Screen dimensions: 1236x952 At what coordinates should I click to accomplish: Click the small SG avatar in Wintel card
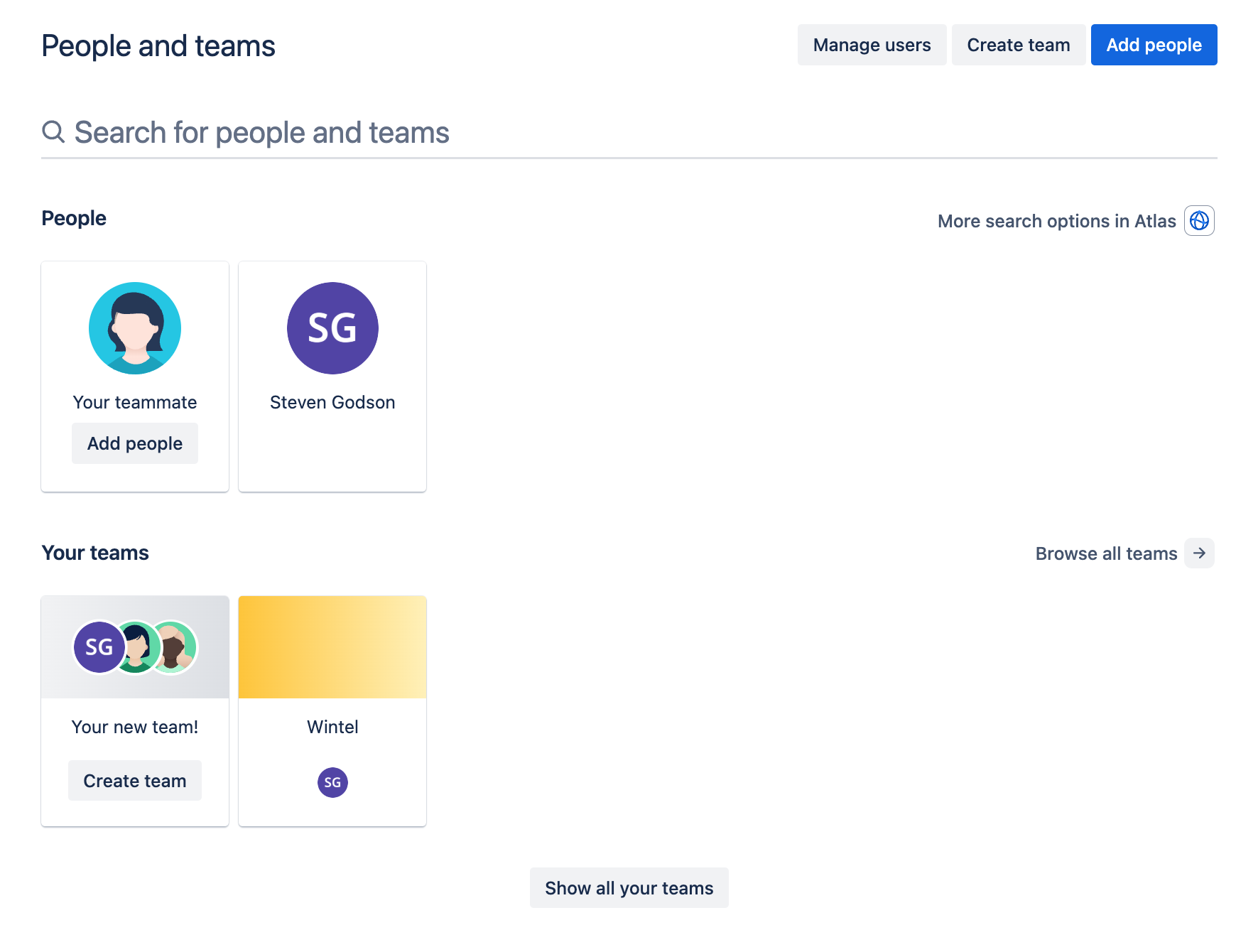pyautogui.click(x=332, y=782)
